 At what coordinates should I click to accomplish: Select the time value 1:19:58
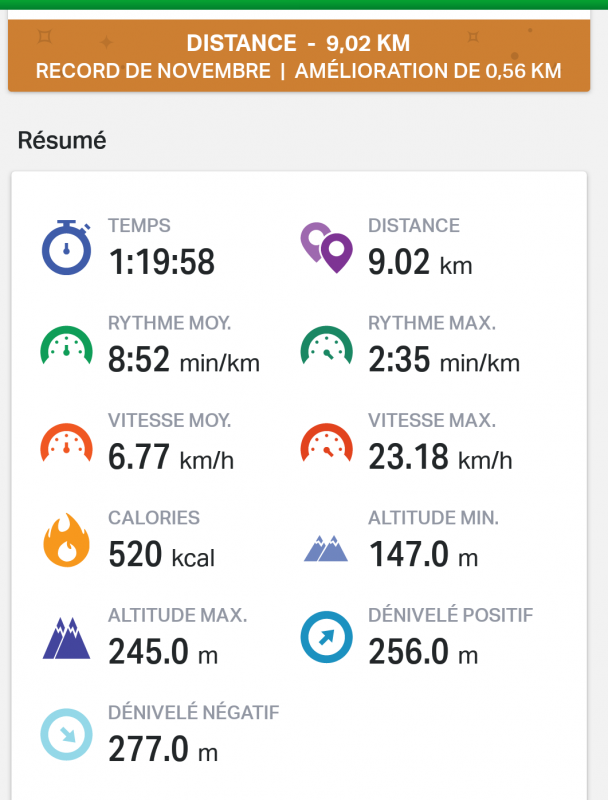click(x=162, y=262)
